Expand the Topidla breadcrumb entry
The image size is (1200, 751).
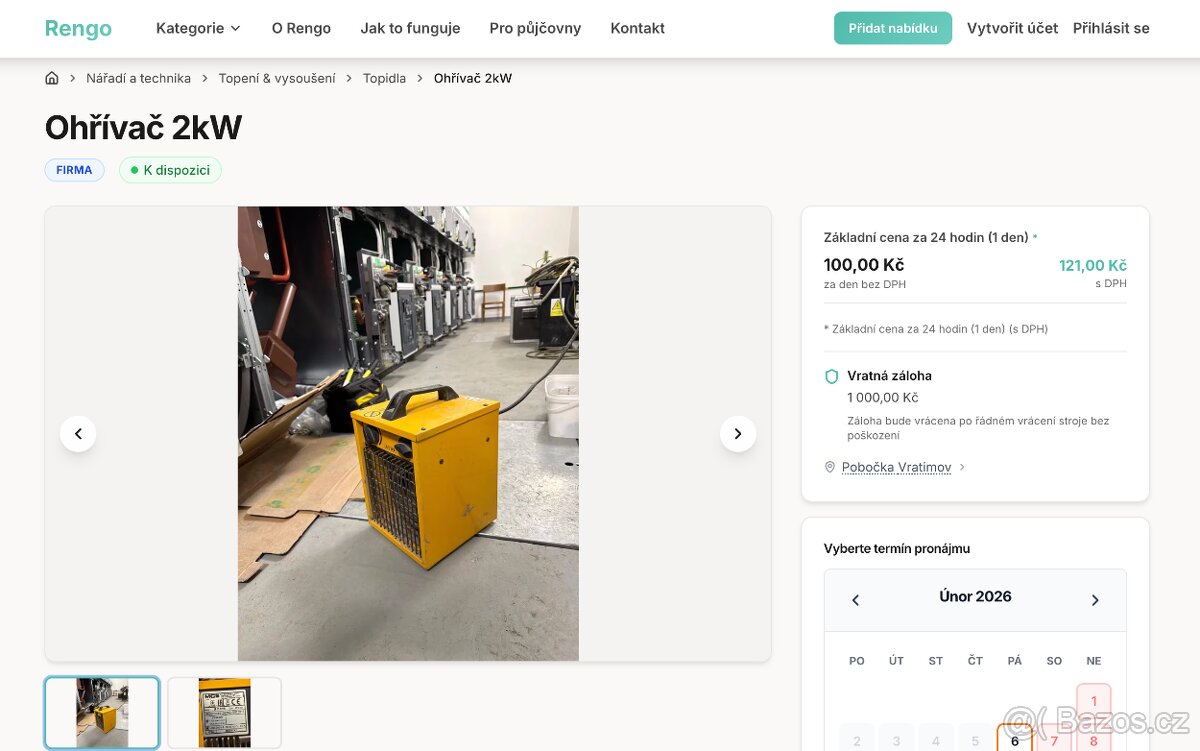pyautogui.click(x=384, y=77)
